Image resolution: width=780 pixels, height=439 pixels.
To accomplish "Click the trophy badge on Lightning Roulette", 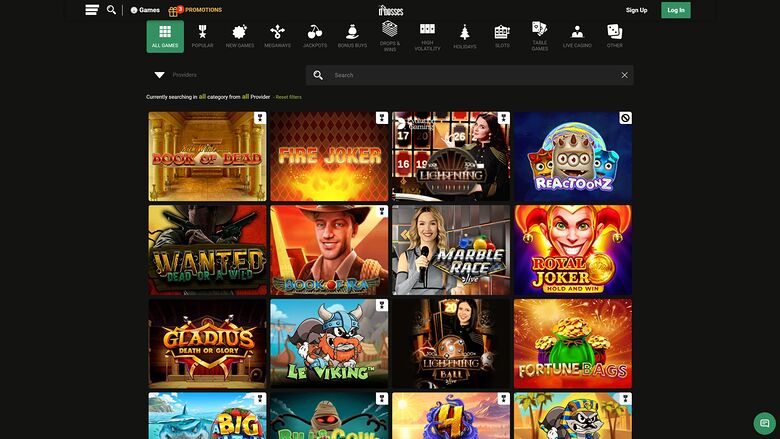I will pyautogui.click(x=503, y=118).
